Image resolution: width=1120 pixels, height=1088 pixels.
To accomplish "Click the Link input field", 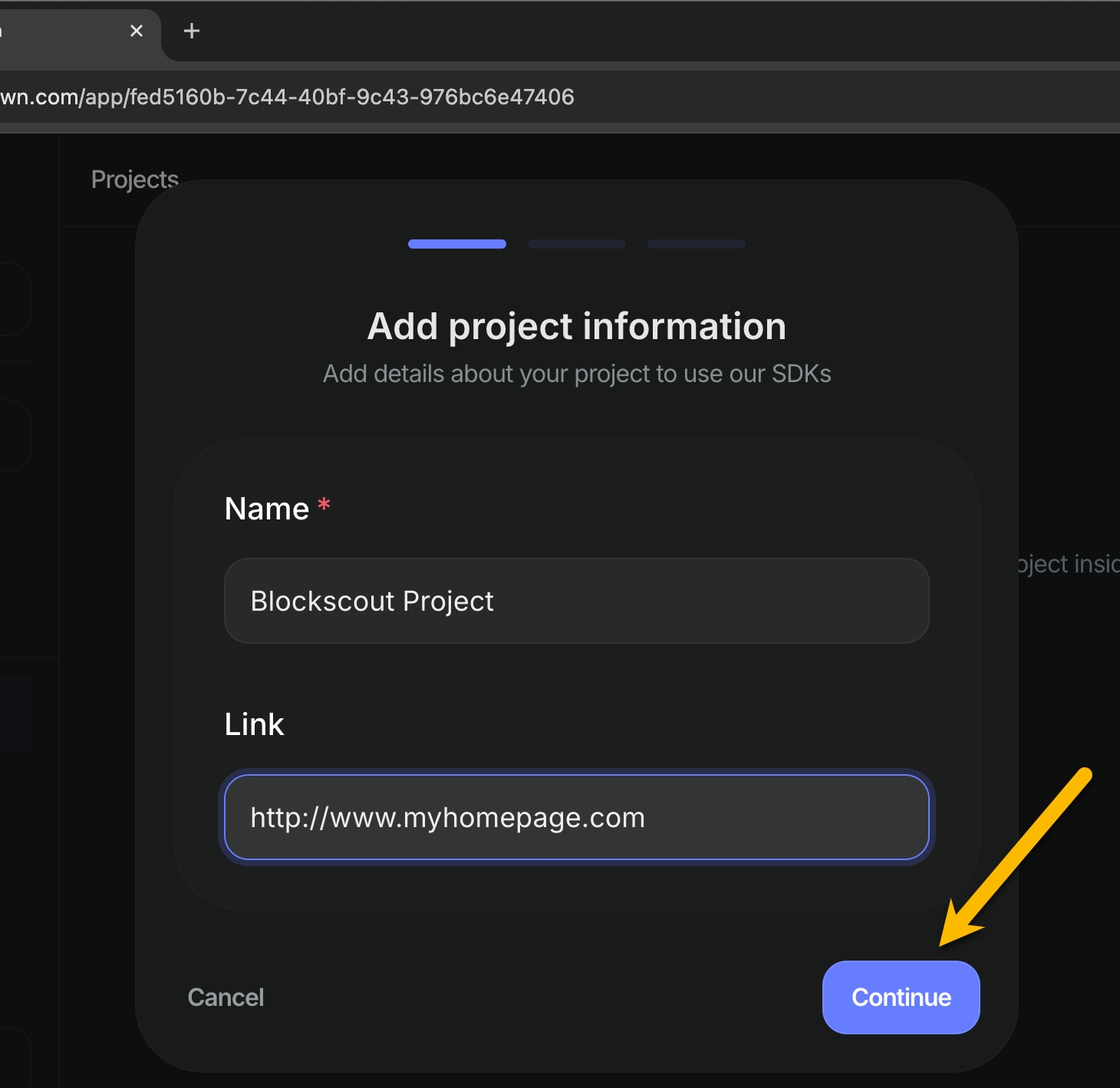I will coord(577,817).
